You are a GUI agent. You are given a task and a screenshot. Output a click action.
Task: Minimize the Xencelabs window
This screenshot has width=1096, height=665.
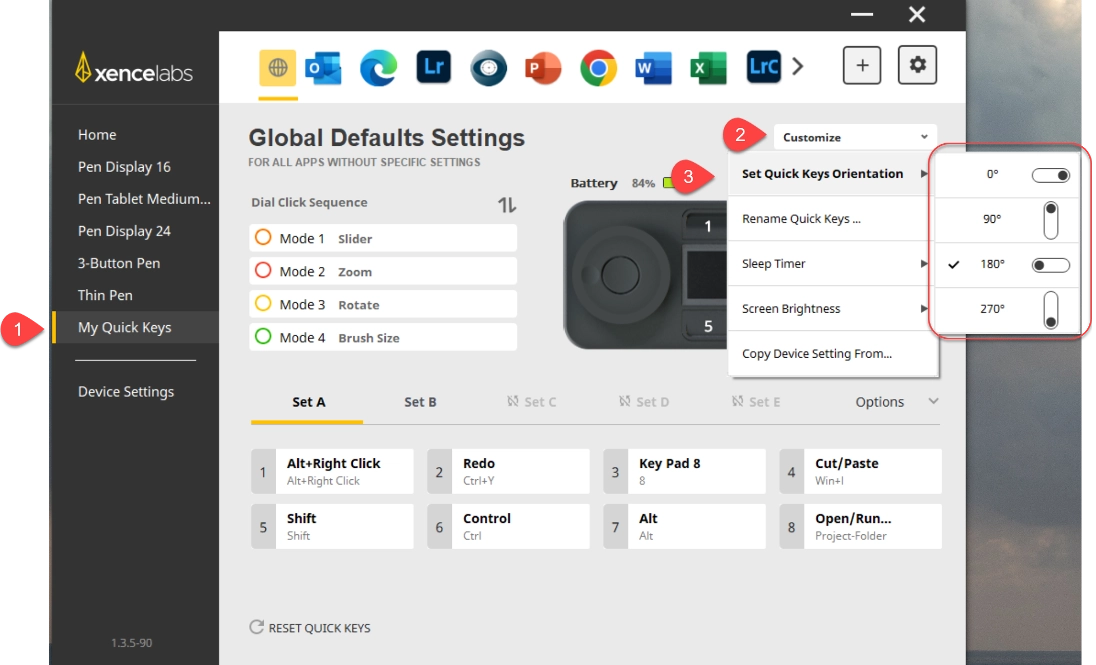coord(862,14)
